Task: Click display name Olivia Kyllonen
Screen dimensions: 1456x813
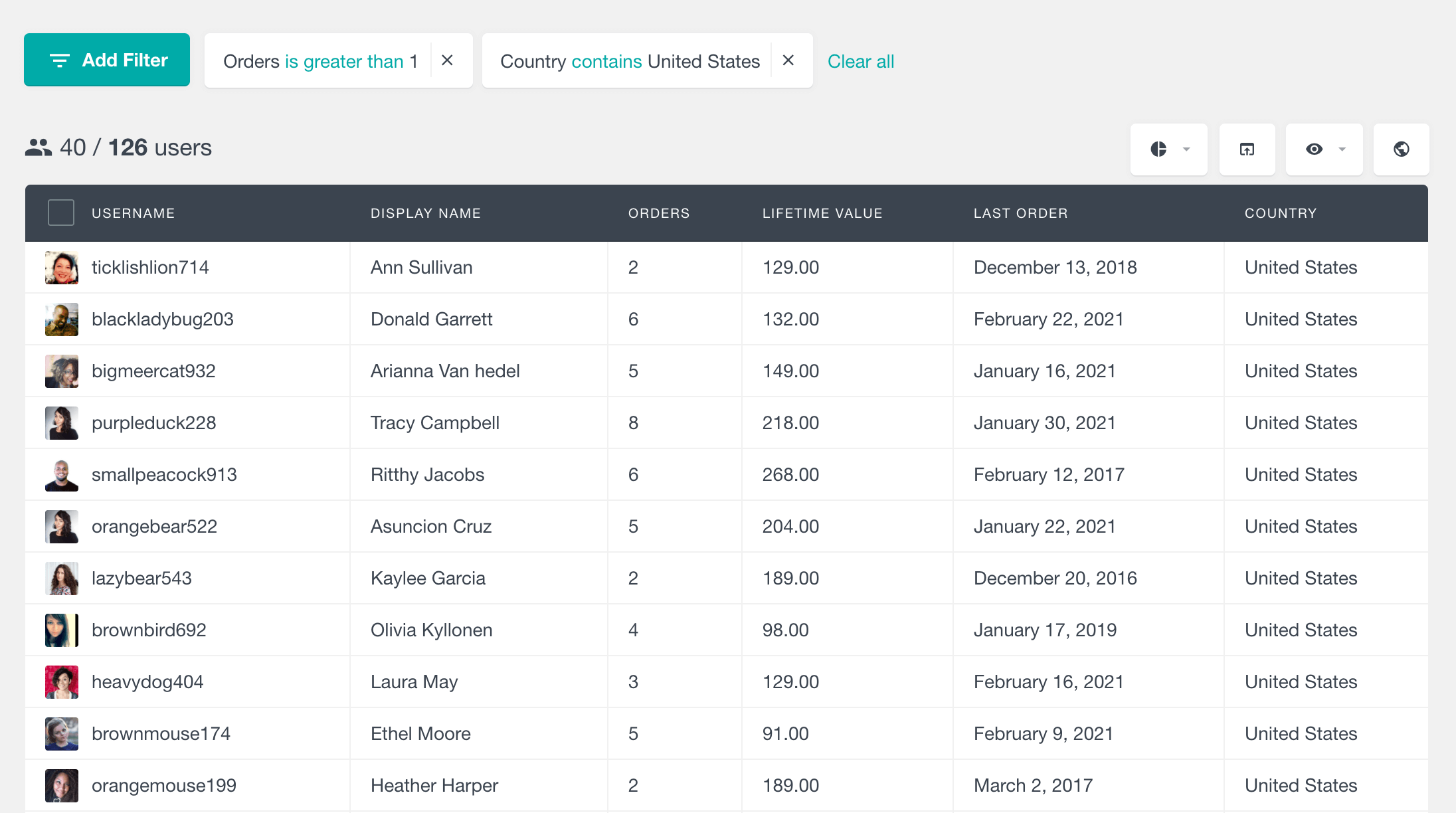Action: pos(432,630)
